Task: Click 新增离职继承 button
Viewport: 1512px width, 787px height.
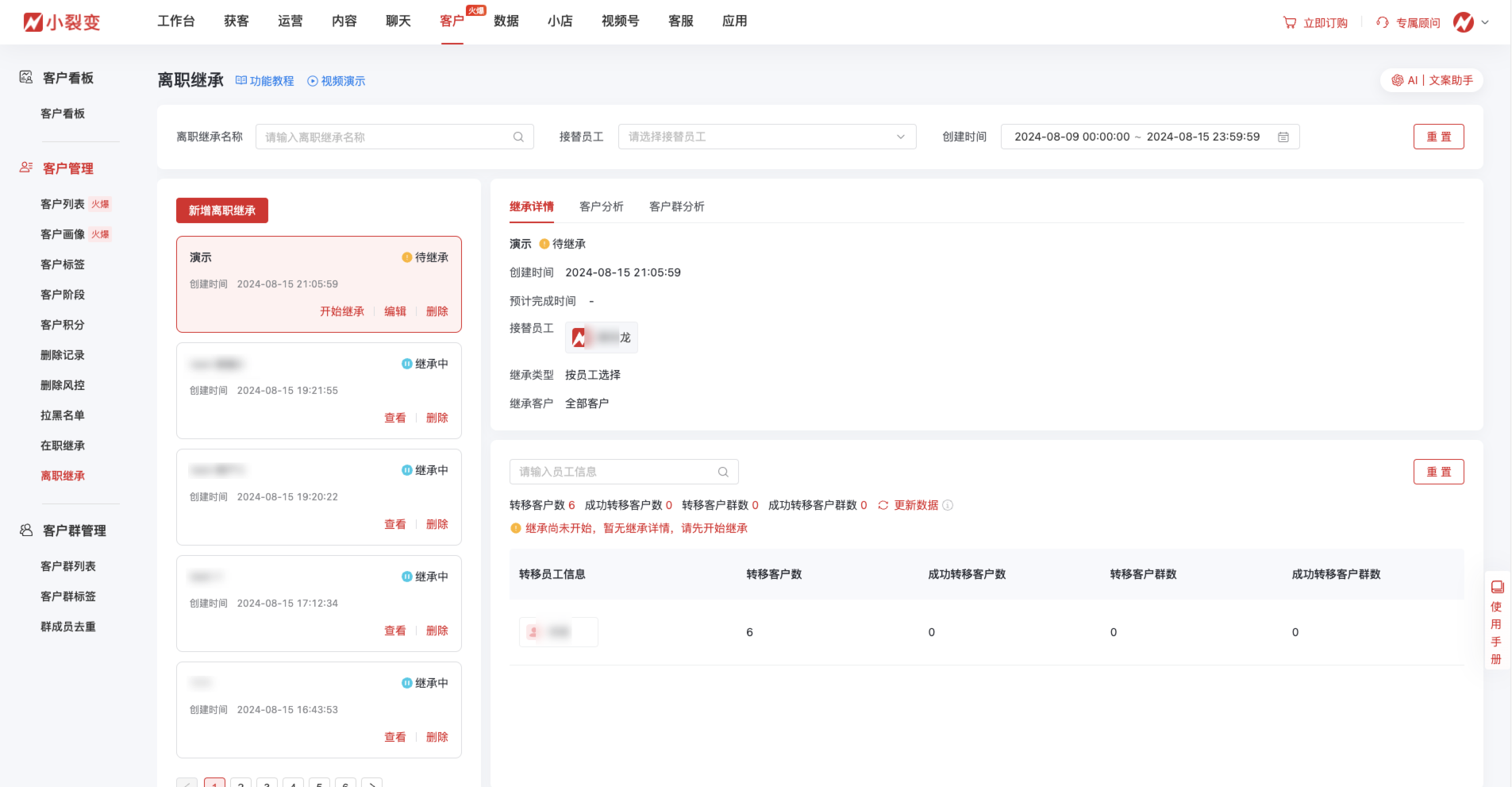Action: [222, 210]
